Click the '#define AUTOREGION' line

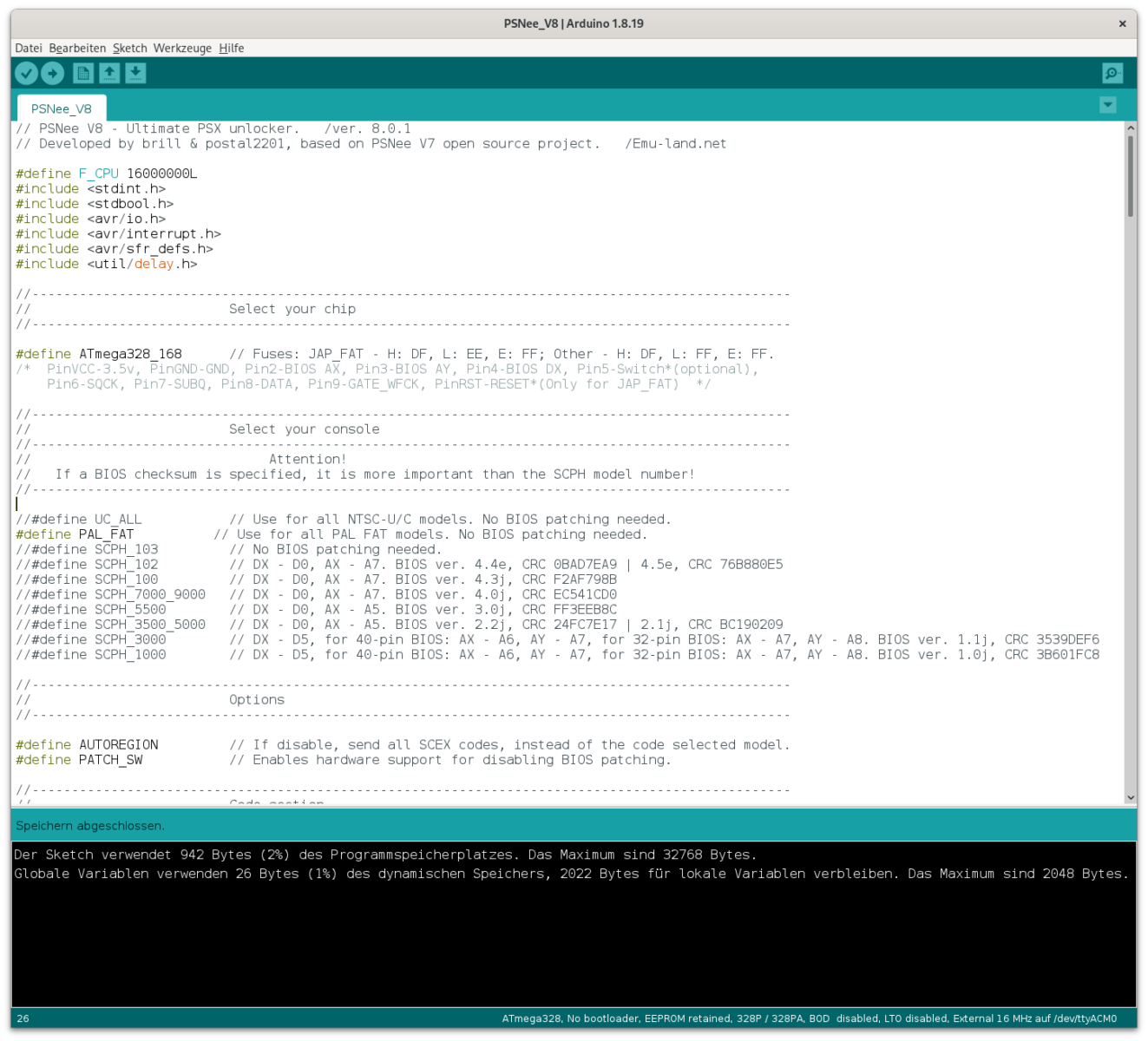point(403,745)
